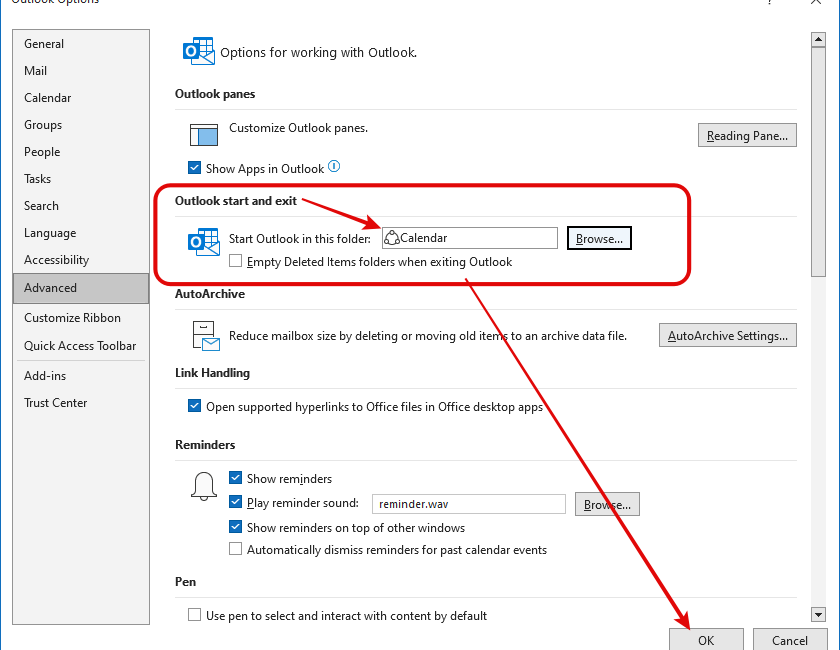This screenshot has height=650, width=840.
Task: Click the scrollbar up arrow
Action: tap(818, 39)
